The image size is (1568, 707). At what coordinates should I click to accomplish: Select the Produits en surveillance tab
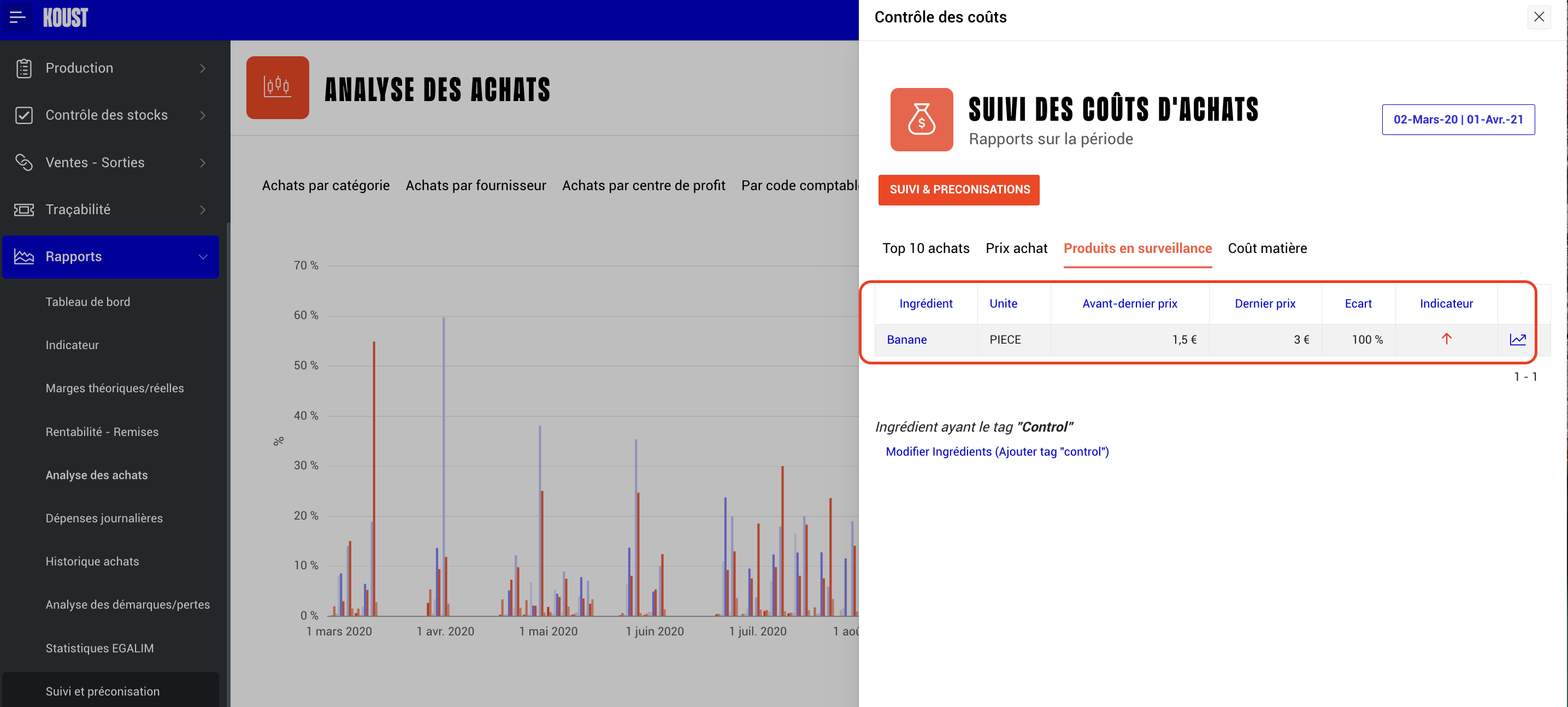pos(1137,249)
